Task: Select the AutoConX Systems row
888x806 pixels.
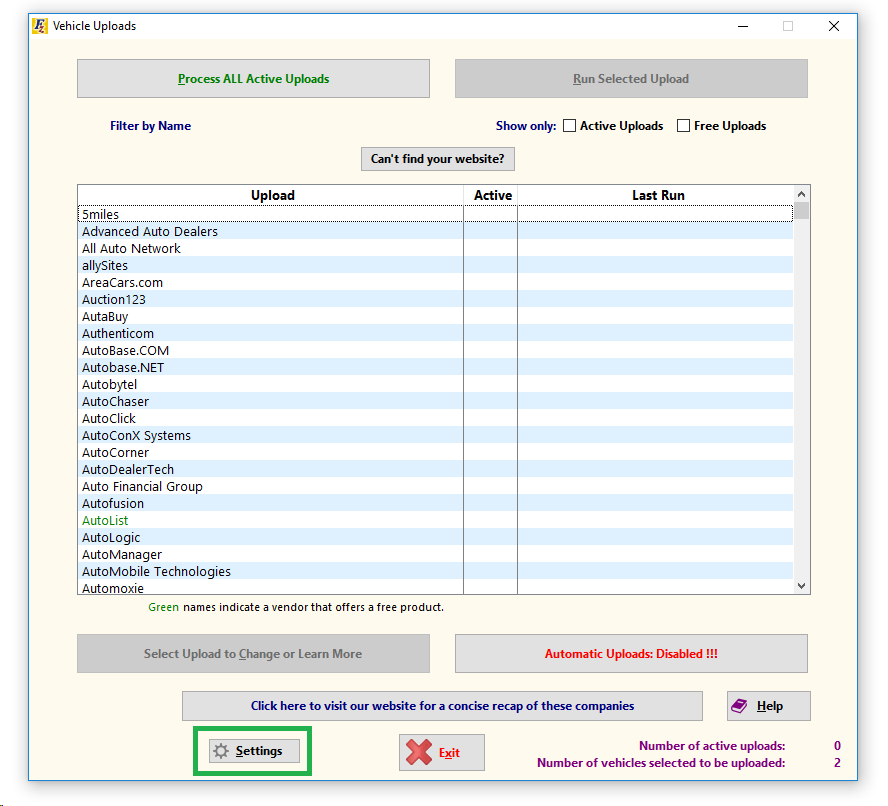Action: pyautogui.click(x=436, y=435)
